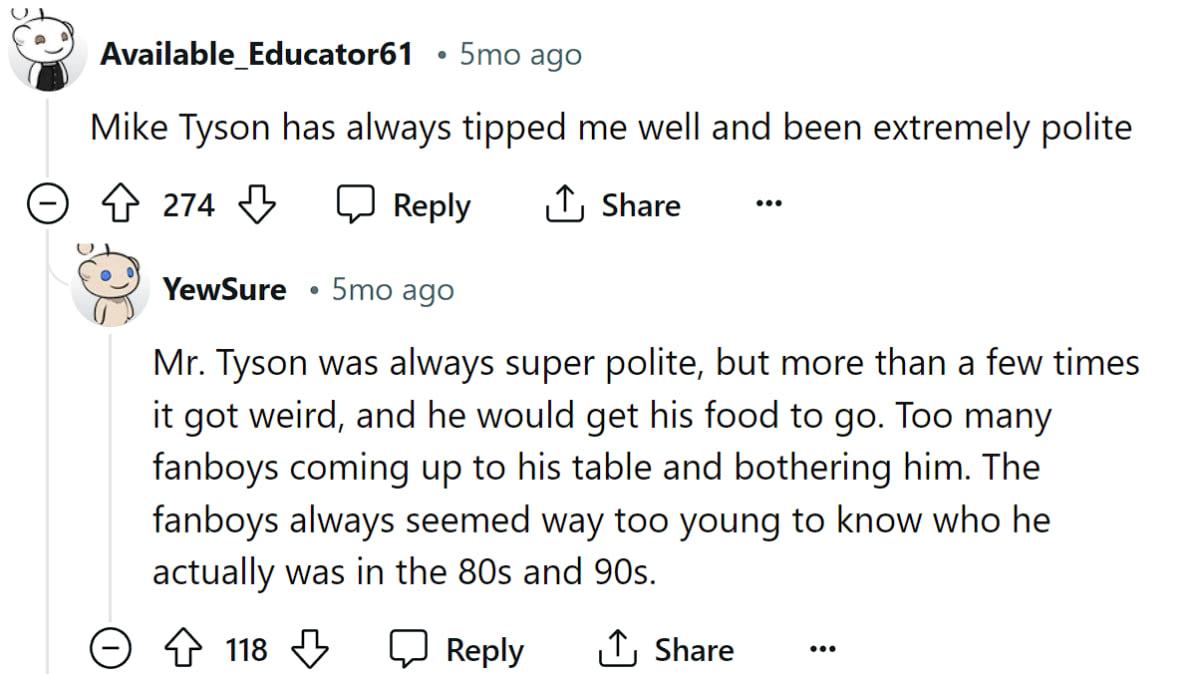Screen dimensions: 1200x674
Task: Click the top comment's 5mo ago timestamp
Action: (520, 54)
